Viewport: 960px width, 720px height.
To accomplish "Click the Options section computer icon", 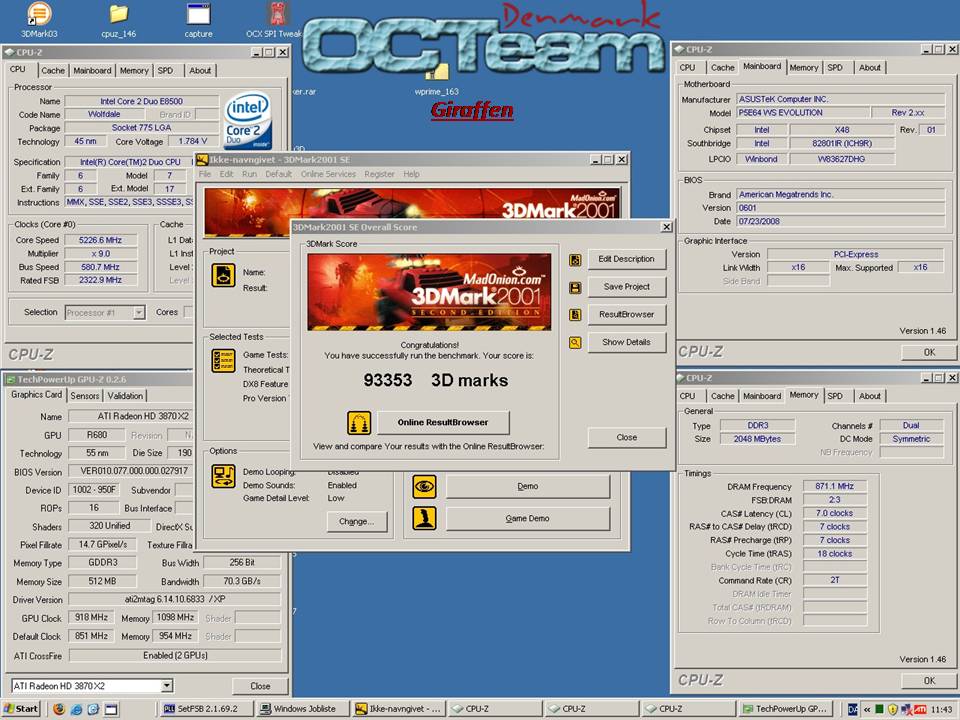I will coord(223,476).
